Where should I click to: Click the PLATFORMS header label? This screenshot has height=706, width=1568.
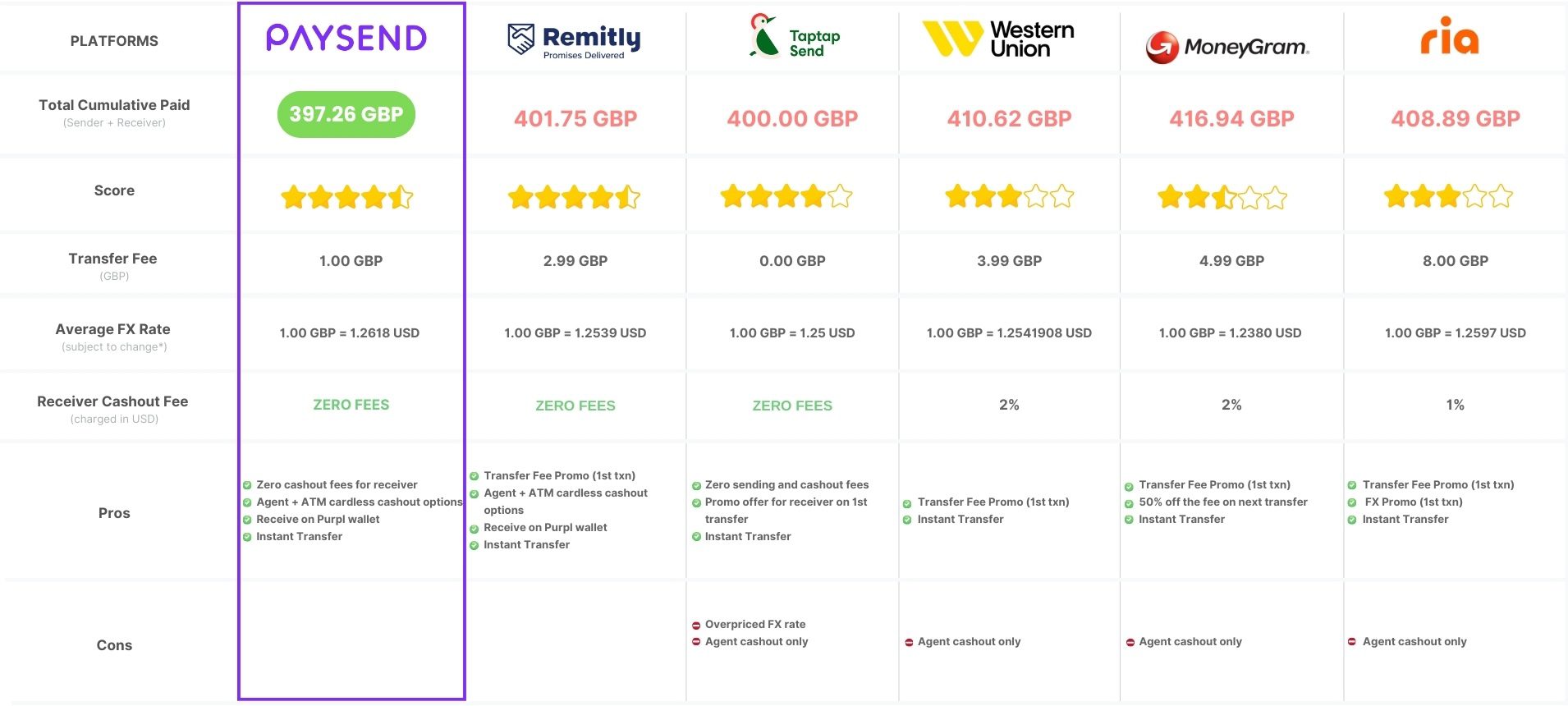click(114, 41)
